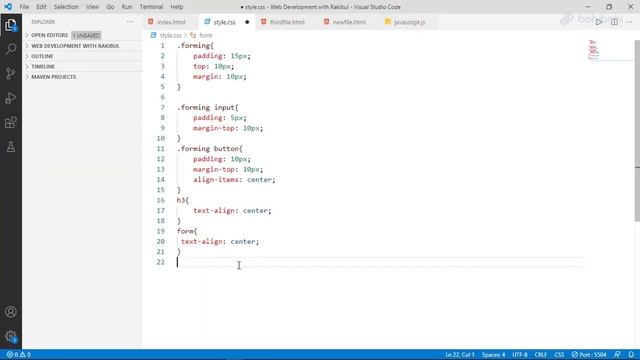640x360 pixels.
Task: Open the Go menu
Action: [110, 7]
